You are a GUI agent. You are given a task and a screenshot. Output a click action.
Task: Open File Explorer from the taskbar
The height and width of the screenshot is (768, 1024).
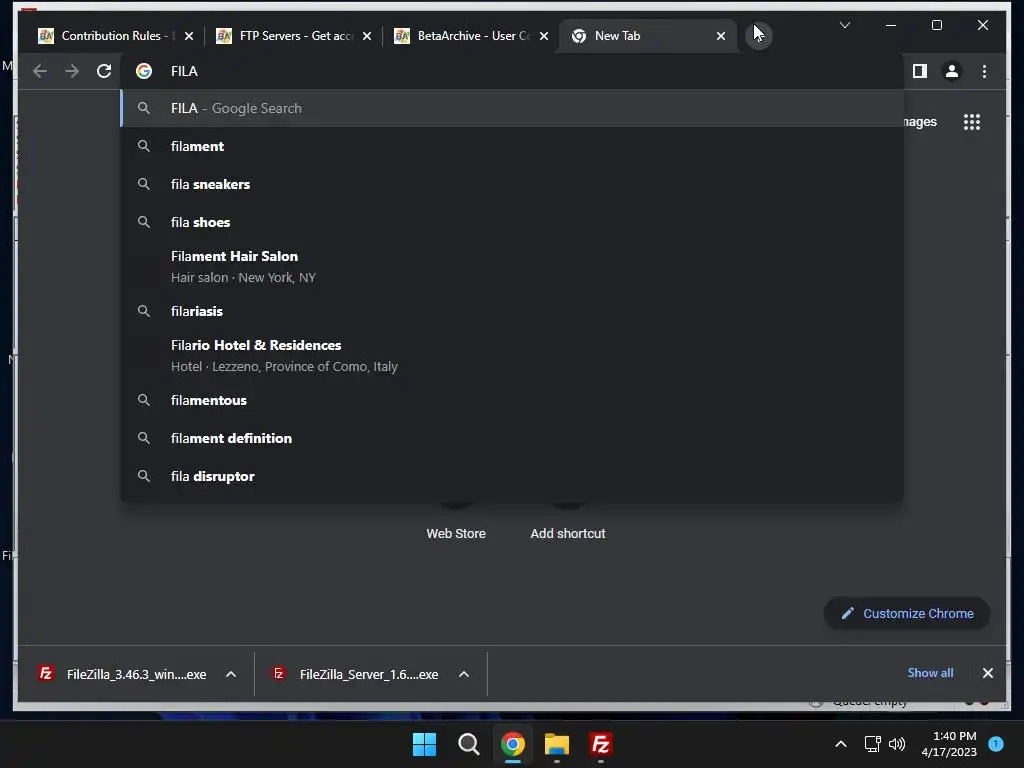click(x=556, y=744)
